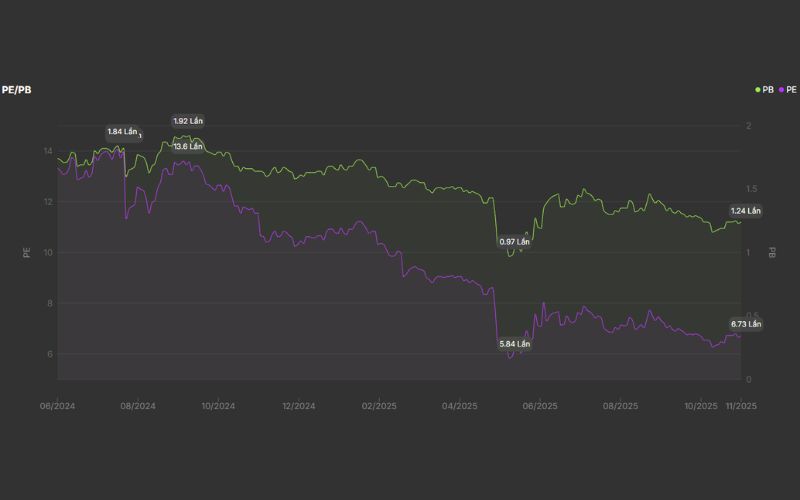Click the purple PE legend dot
This screenshot has width=800, height=500.
[781, 90]
